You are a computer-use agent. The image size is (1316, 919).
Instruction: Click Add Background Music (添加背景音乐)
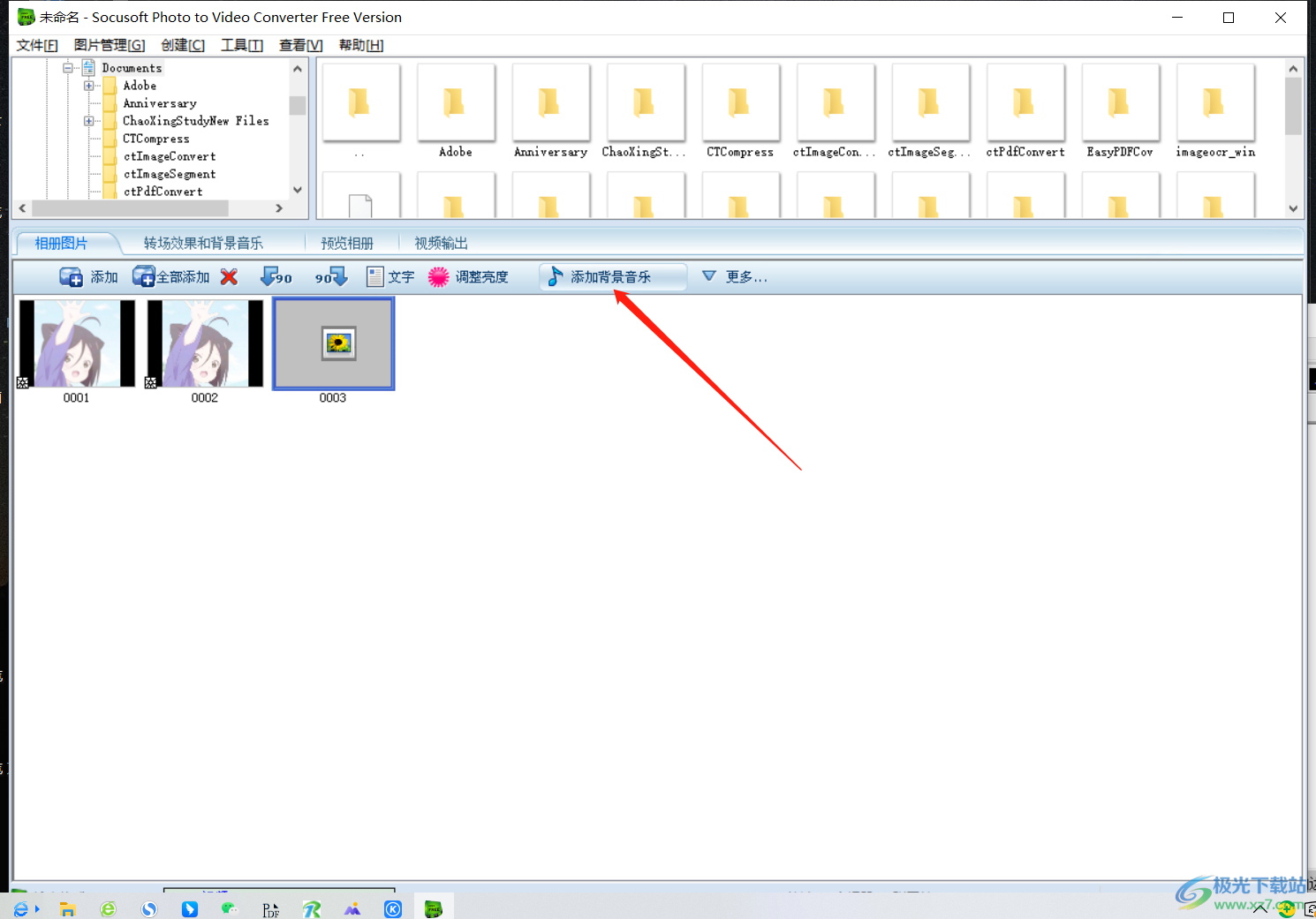coord(613,277)
